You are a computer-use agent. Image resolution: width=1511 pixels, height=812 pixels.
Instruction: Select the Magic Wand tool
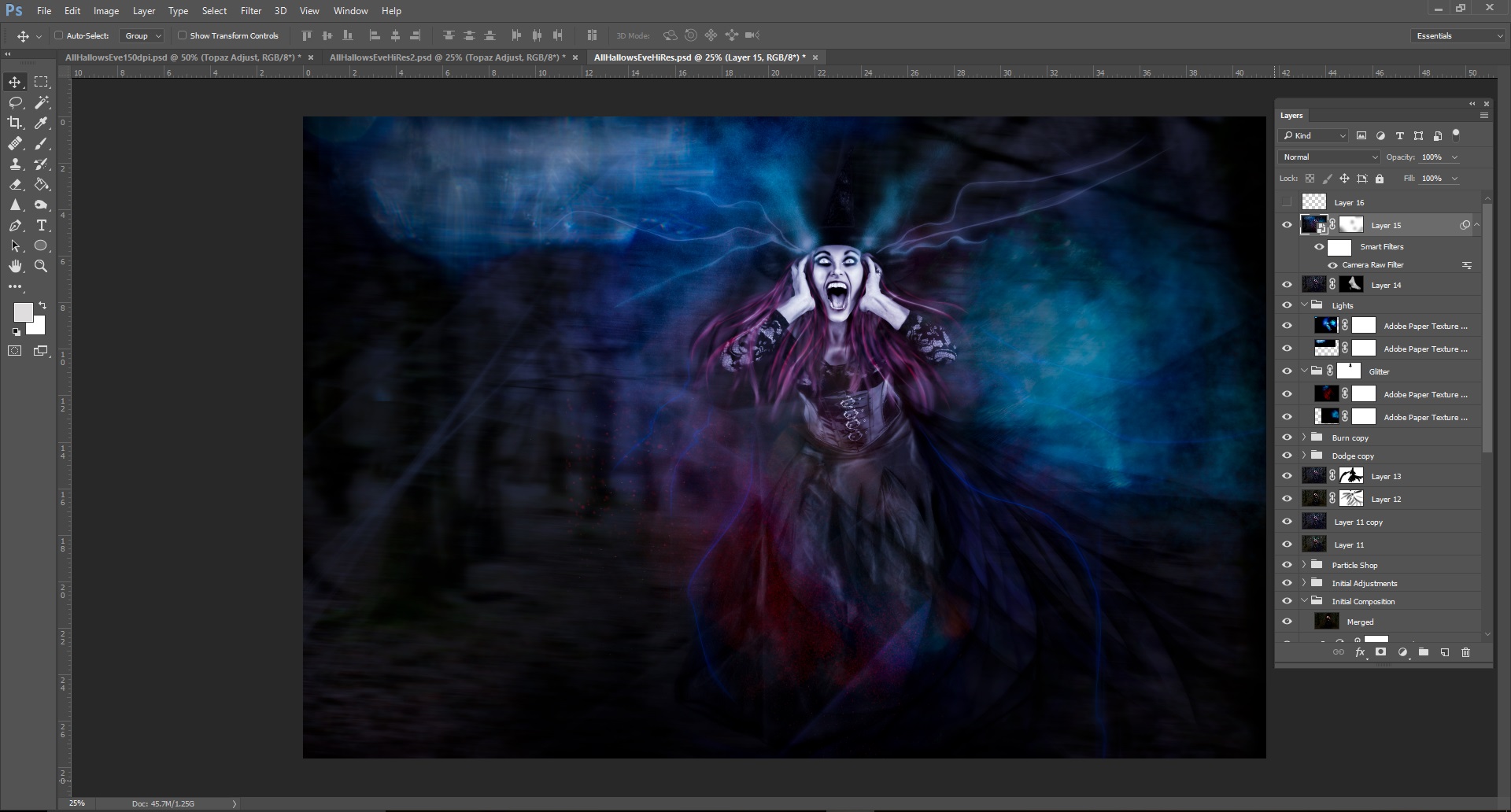42,102
